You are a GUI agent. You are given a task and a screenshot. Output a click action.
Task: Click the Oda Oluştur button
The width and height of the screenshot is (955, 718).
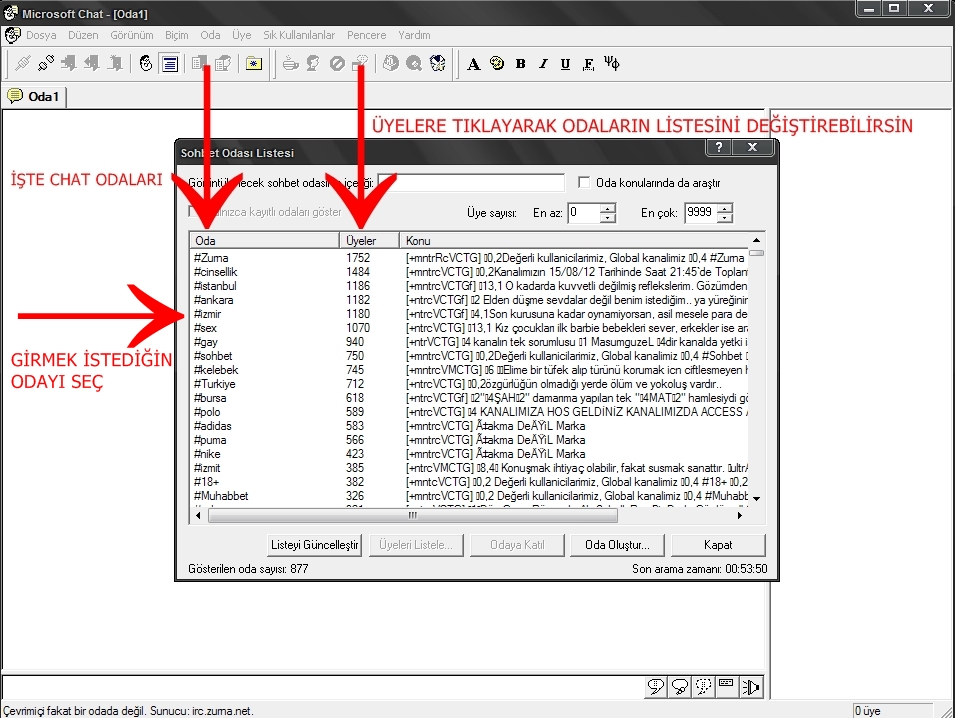click(x=617, y=545)
